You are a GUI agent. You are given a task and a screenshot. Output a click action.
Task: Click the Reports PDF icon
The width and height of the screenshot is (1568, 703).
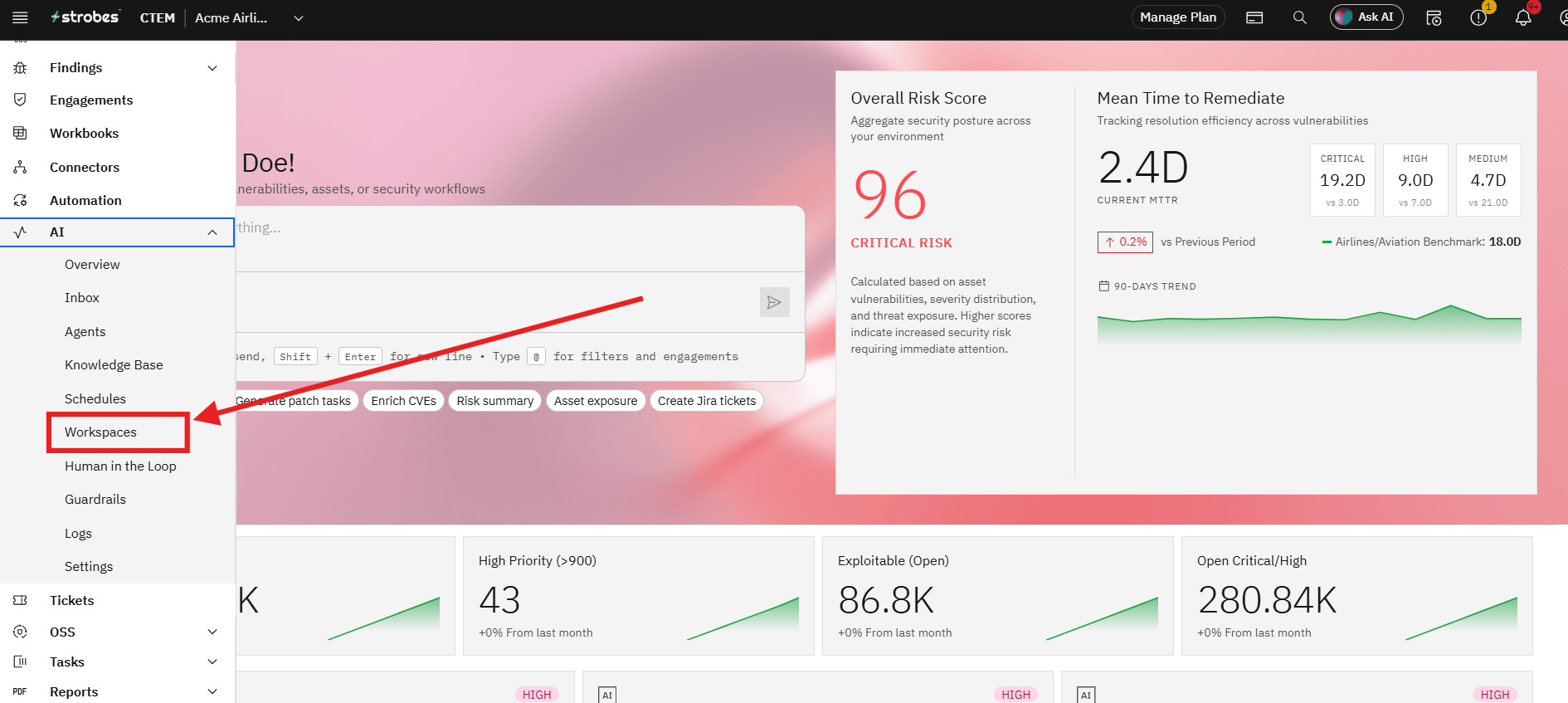pyautogui.click(x=21, y=691)
